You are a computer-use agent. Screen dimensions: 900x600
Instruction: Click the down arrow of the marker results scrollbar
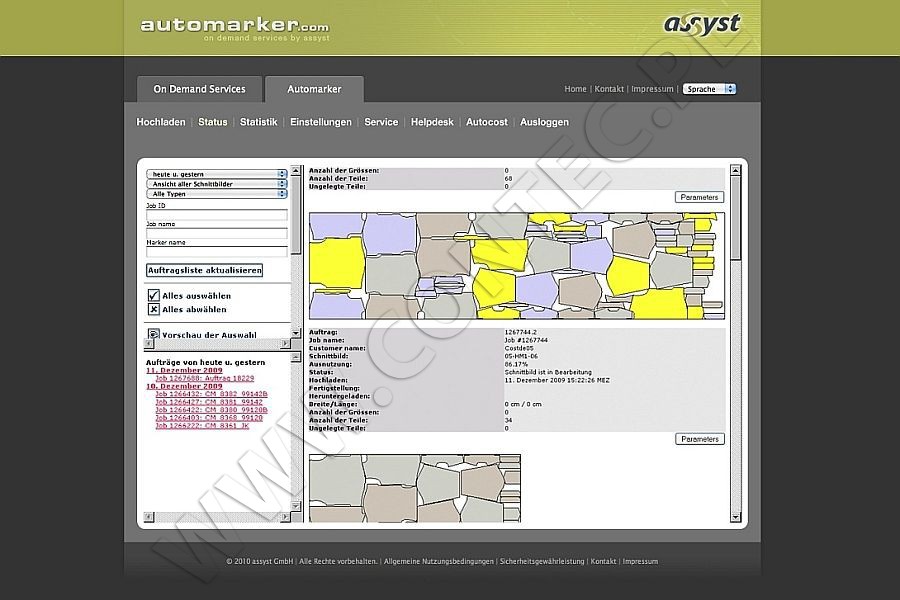pos(735,517)
